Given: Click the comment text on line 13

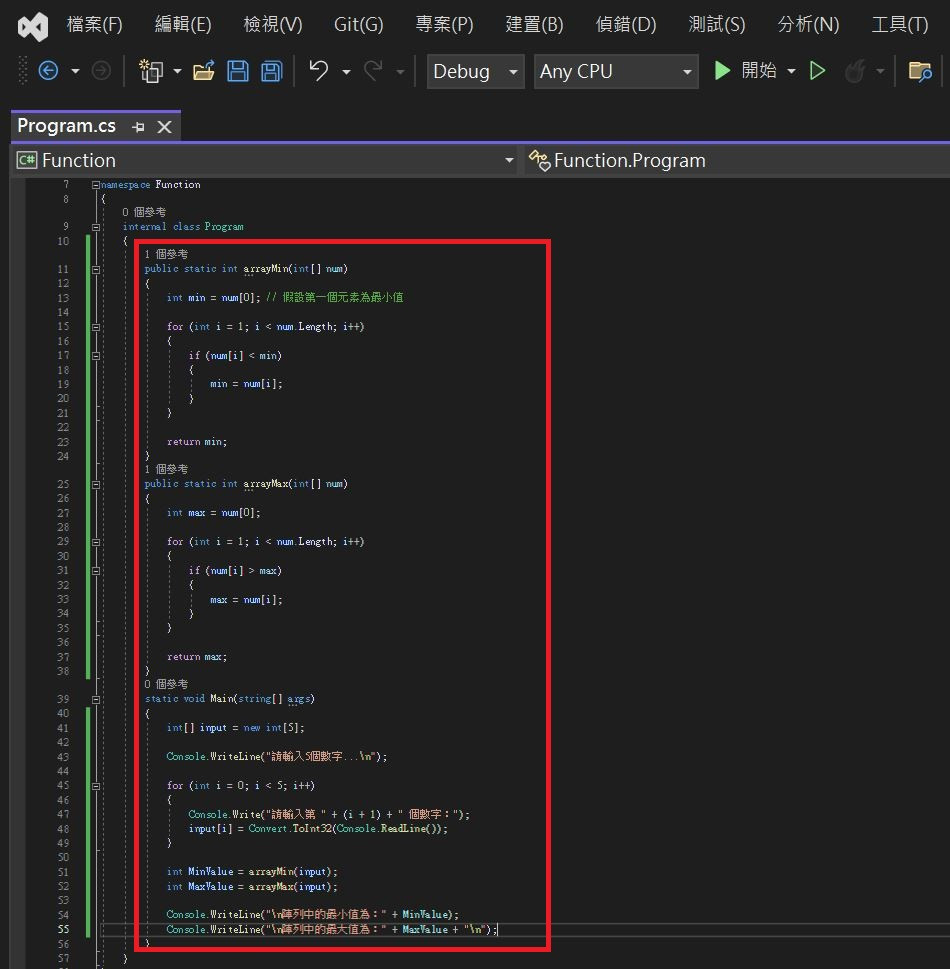Looking at the screenshot, I should tap(335, 297).
